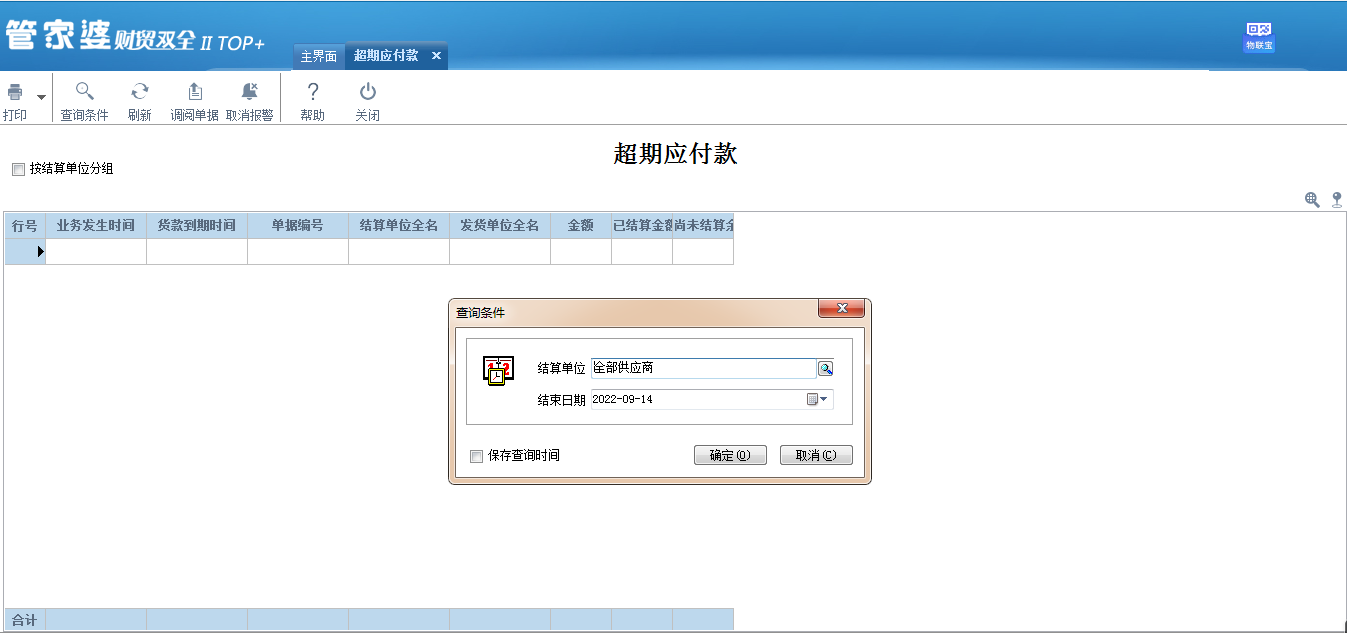Click the 结算单位 text input field
Screen dimensions: 1347x633
703,369
